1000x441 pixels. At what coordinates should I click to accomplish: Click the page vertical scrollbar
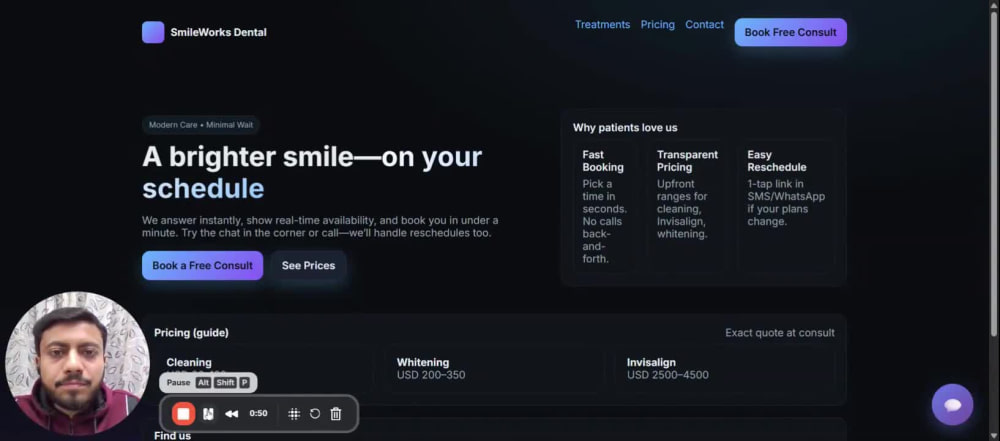tap(993, 172)
